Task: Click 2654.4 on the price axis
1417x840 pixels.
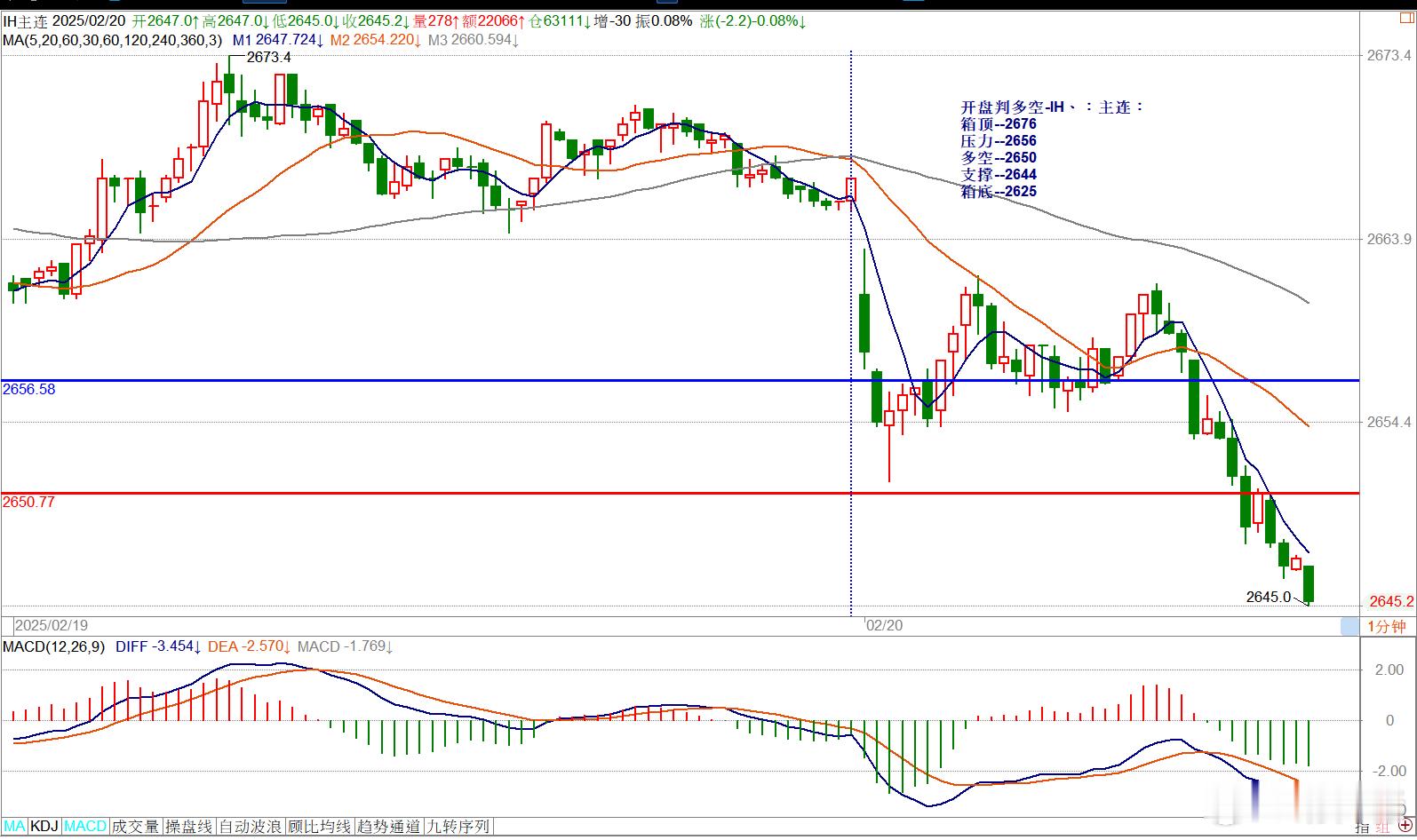Action: click(1389, 422)
